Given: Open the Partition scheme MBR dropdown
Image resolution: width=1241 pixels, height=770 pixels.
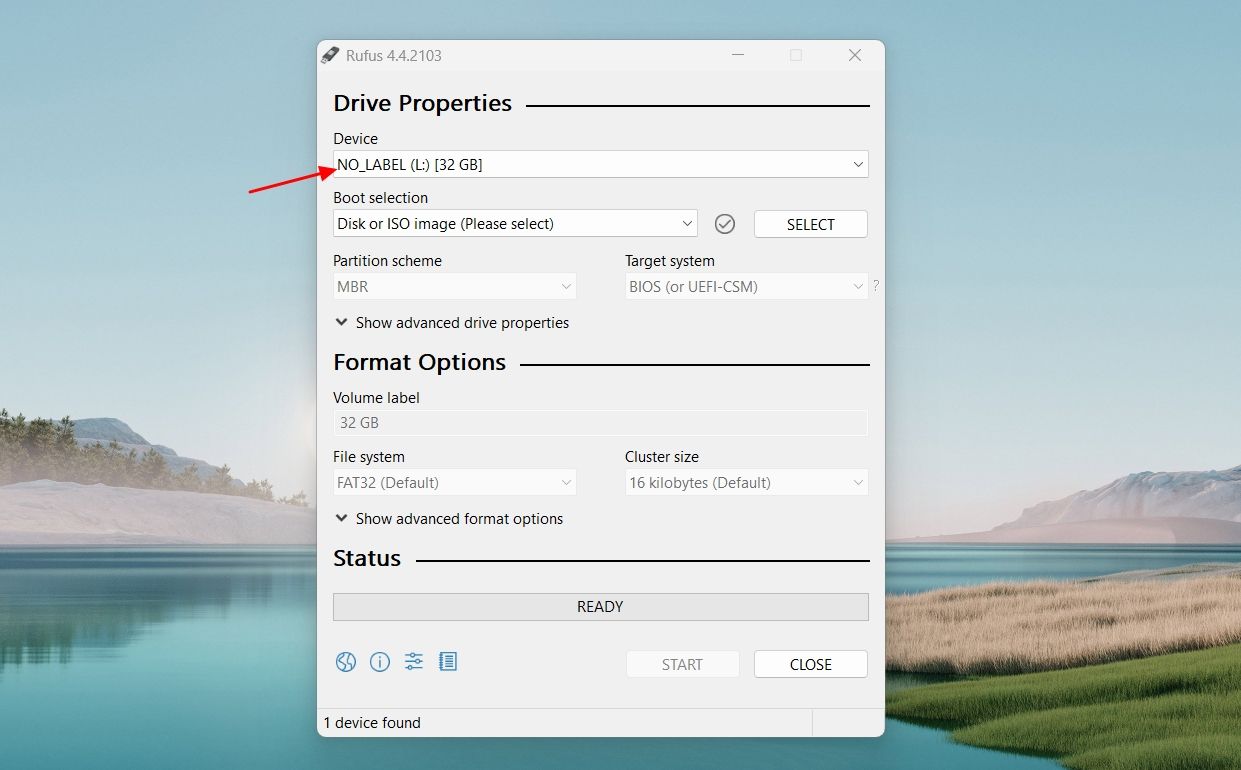Looking at the screenshot, I should 455,287.
